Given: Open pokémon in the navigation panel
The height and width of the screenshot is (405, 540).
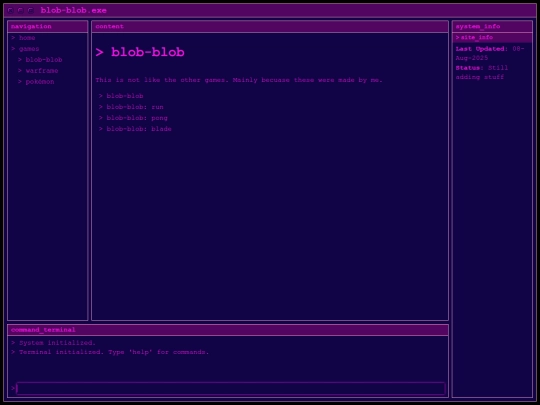Looking at the screenshot, I should [x=40, y=82].
